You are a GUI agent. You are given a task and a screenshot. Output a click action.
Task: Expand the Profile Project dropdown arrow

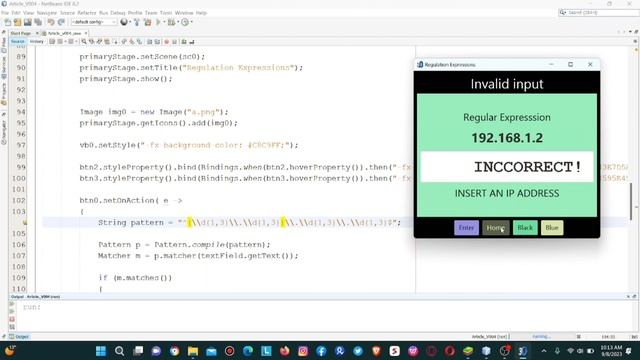pos(191,22)
